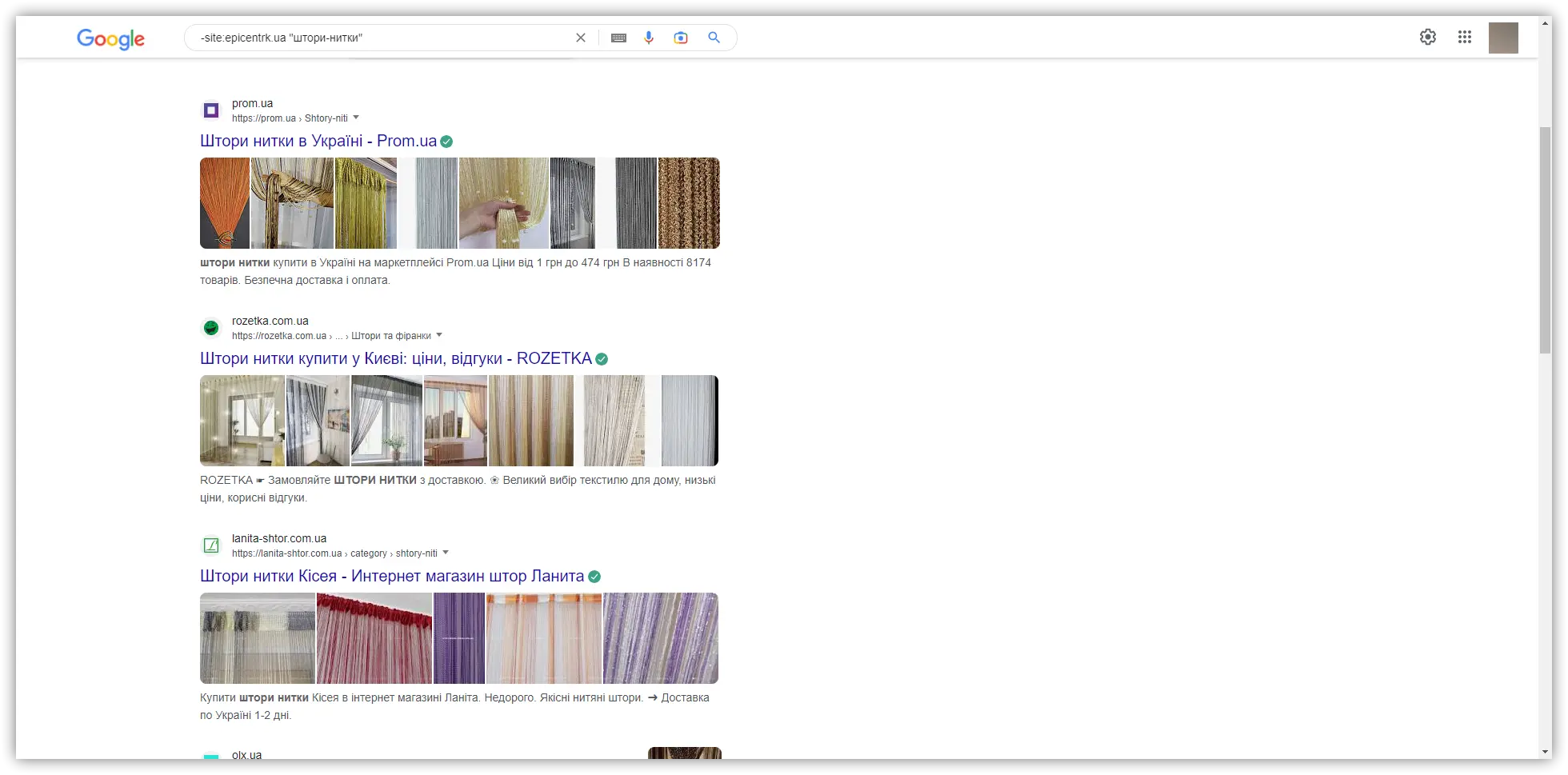Expand the prom.ua result options arrow
The image size is (1568, 775).
356,118
